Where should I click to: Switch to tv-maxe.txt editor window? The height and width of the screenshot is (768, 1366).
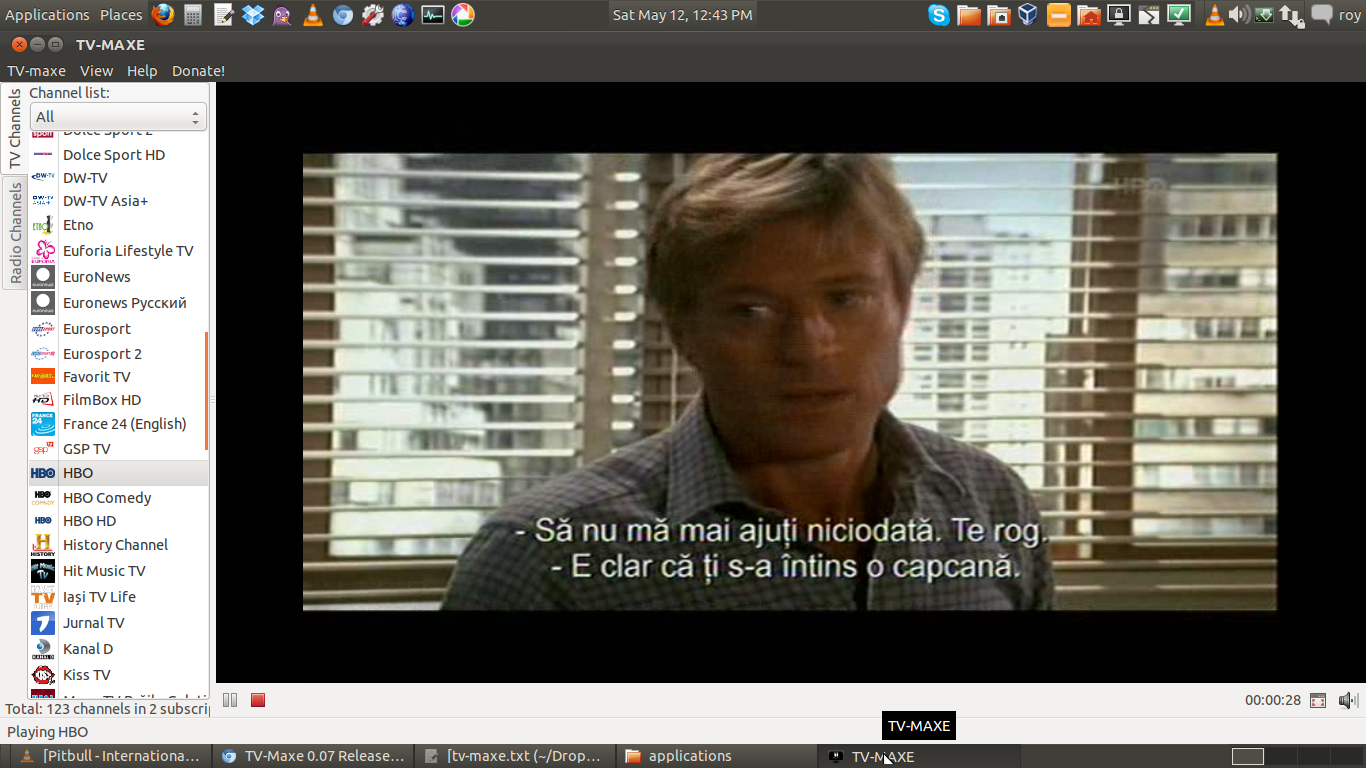click(515, 756)
